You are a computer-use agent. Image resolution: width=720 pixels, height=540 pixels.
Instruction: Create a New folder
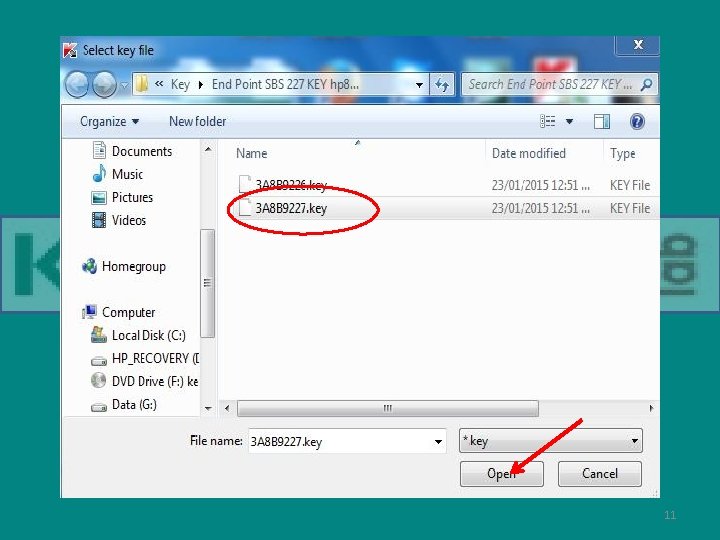coord(197,122)
